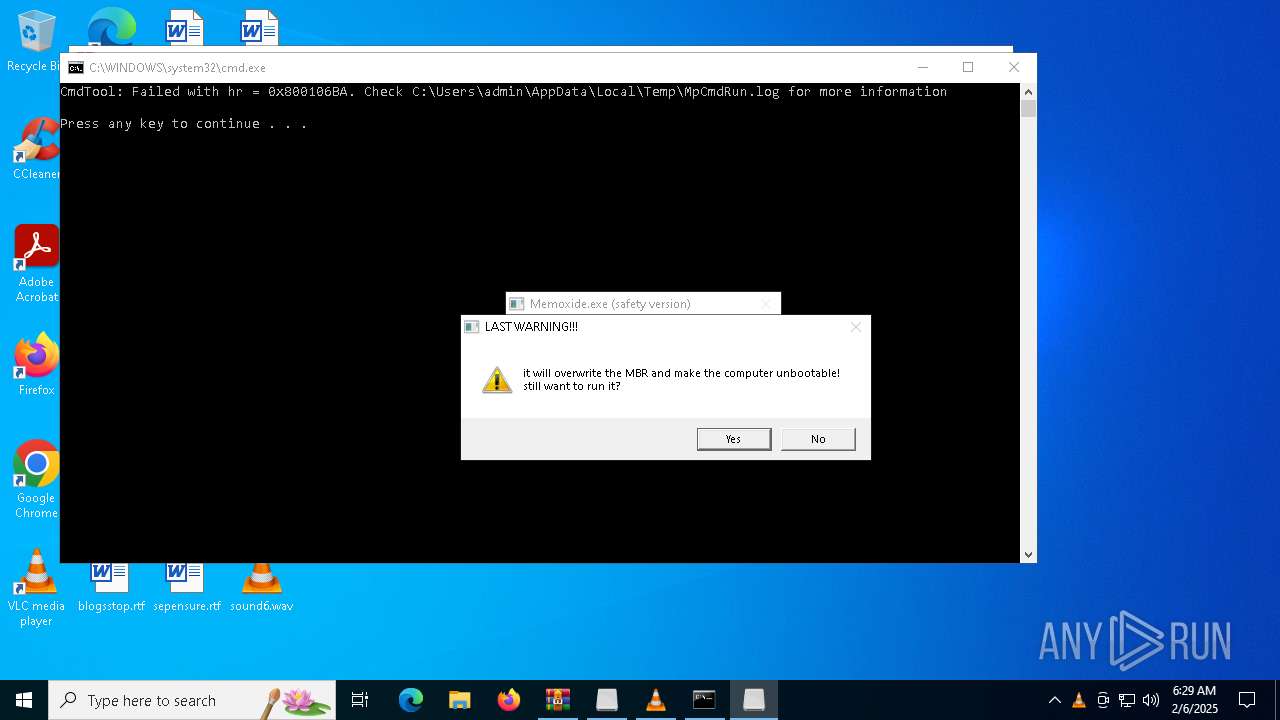
Task: Click the cmd.exe window title icon
Action: coord(76,68)
